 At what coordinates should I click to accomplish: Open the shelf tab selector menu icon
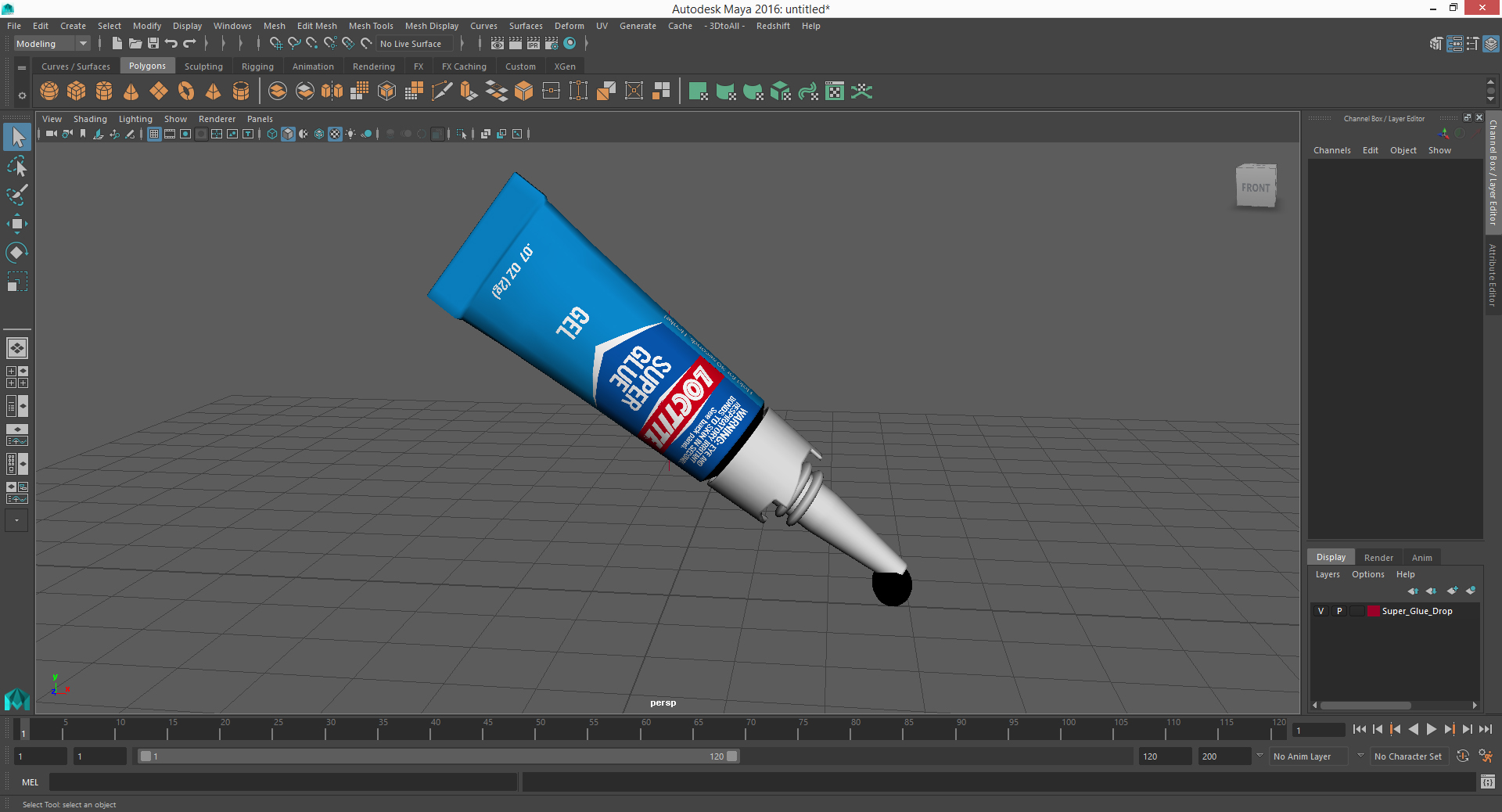(x=22, y=68)
